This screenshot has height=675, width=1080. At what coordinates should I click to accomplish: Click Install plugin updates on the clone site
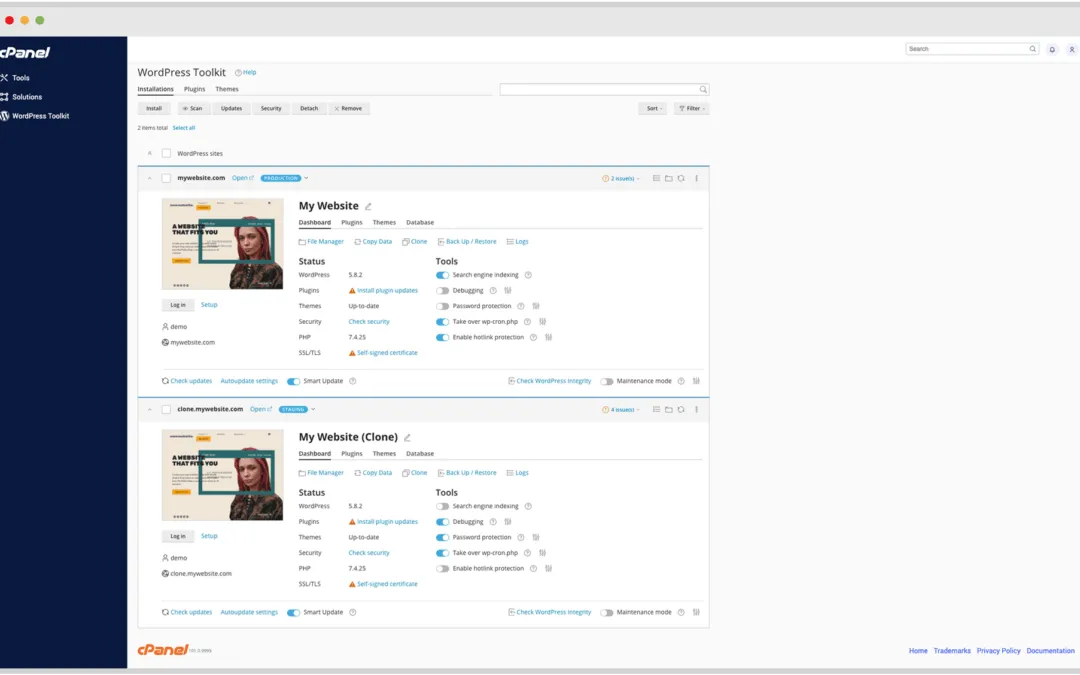pos(385,521)
